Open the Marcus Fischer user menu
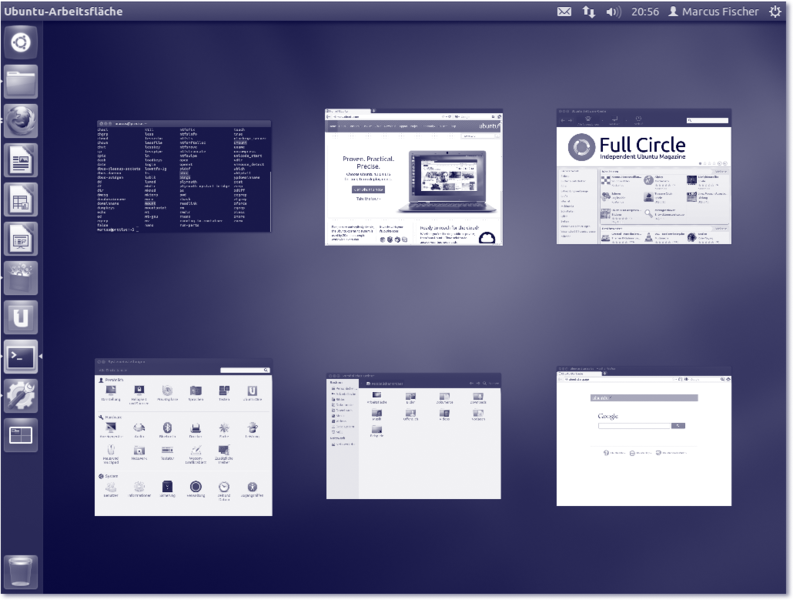This screenshot has width=793, height=600. click(714, 12)
